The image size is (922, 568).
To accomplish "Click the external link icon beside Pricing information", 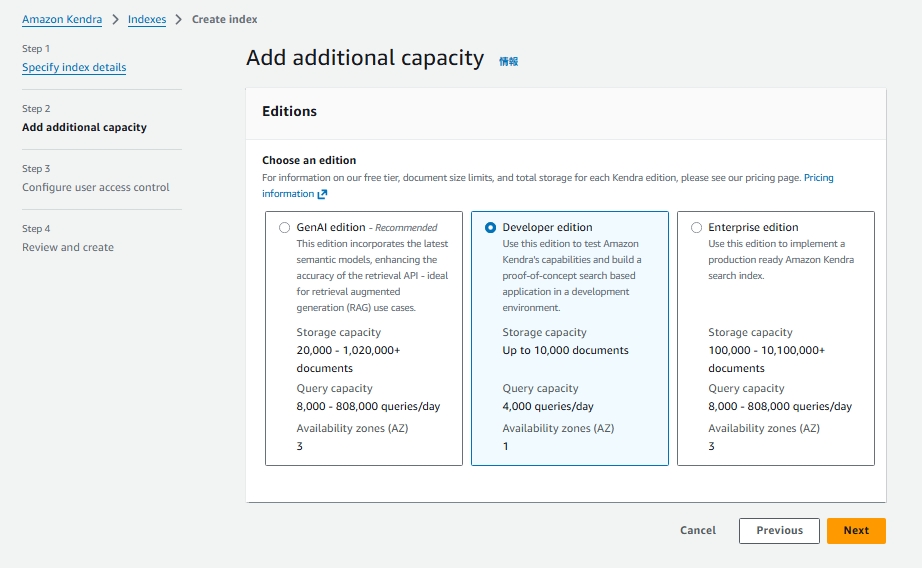I will 323,194.
